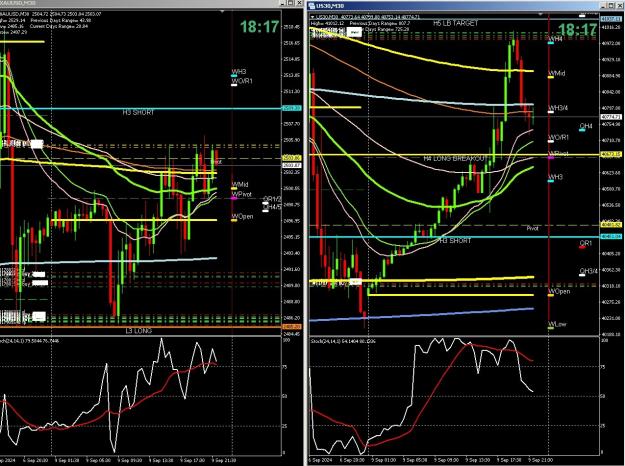Click the cyan H3 price tag on XAUUSD price axis
Image resolution: width=625 pixels, height=466 pixels.
pos(292,108)
